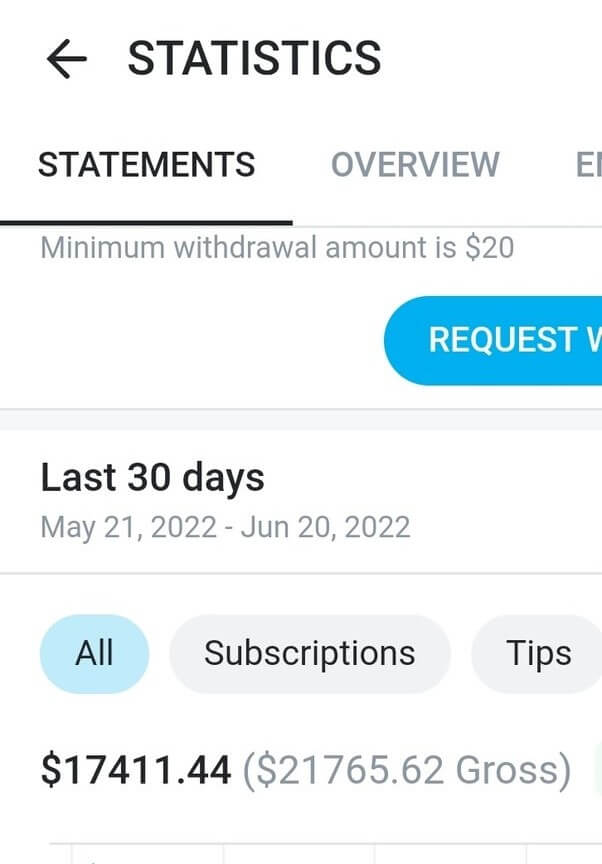Image resolution: width=602 pixels, height=864 pixels.
Task: Tap the green badge beside gross amount
Action: point(597,770)
